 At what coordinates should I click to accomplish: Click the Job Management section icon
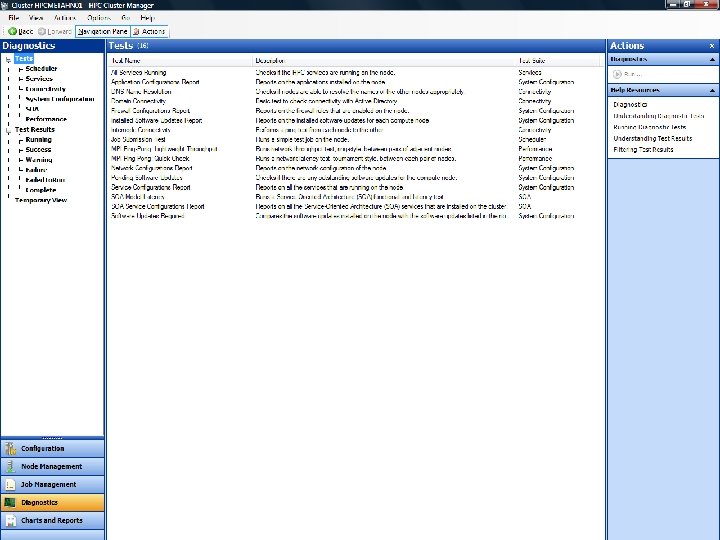[10, 484]
